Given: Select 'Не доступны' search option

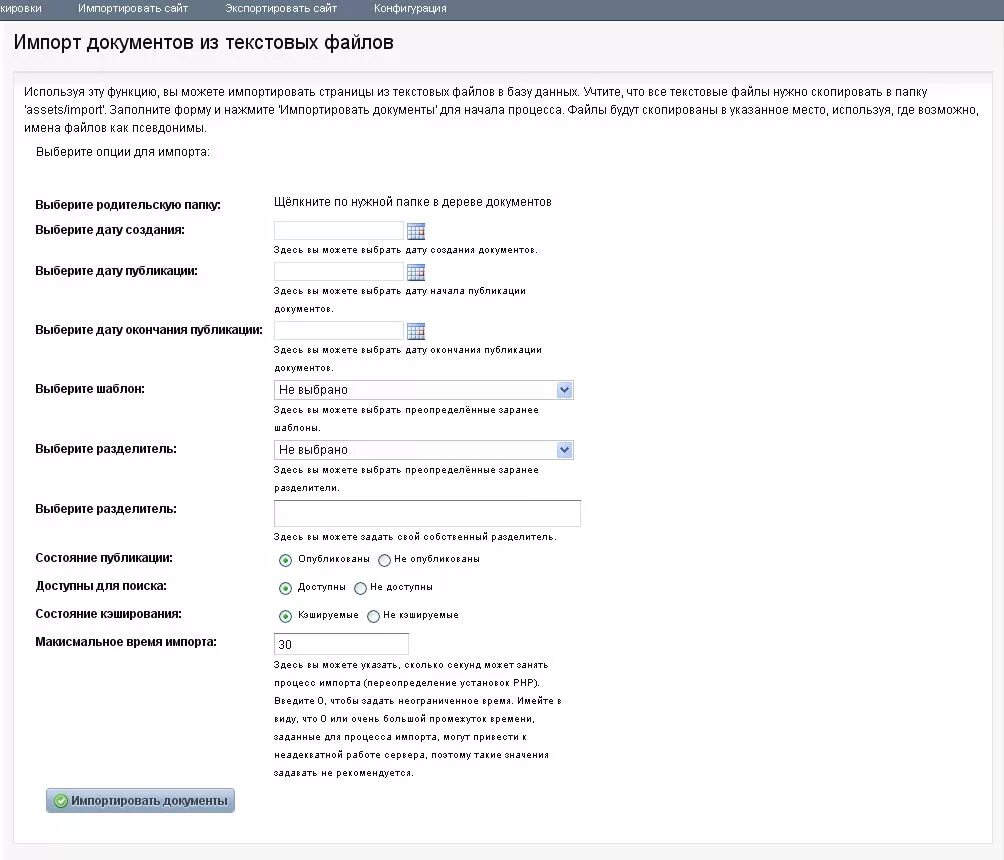Looking at the screenshot, I should (360, 588).
